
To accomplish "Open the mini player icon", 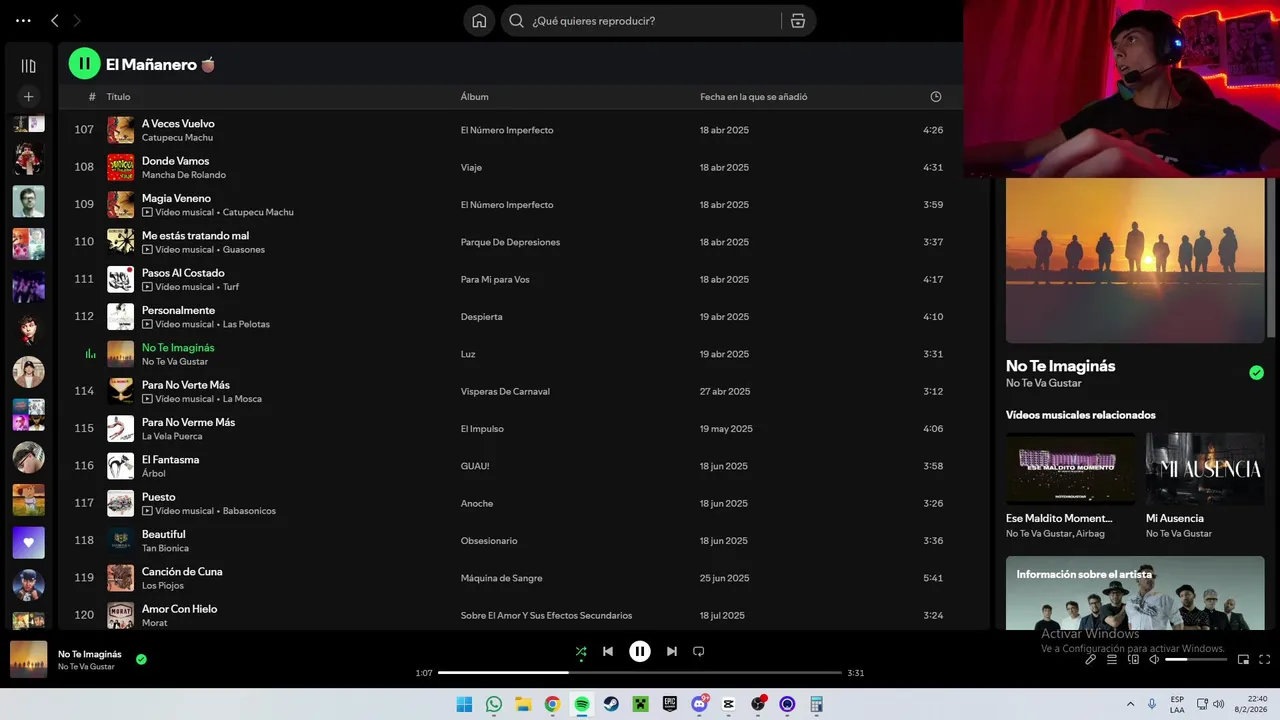I will [1243, 659].
